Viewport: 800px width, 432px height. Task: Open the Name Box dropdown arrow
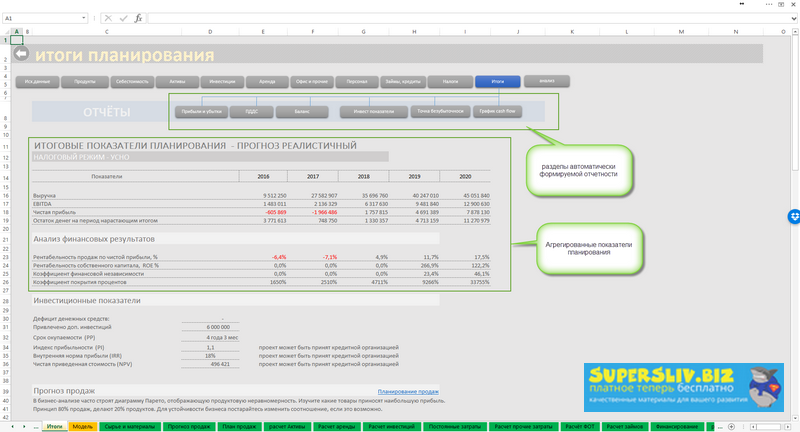pyautogui.click(x=85, y=18)
